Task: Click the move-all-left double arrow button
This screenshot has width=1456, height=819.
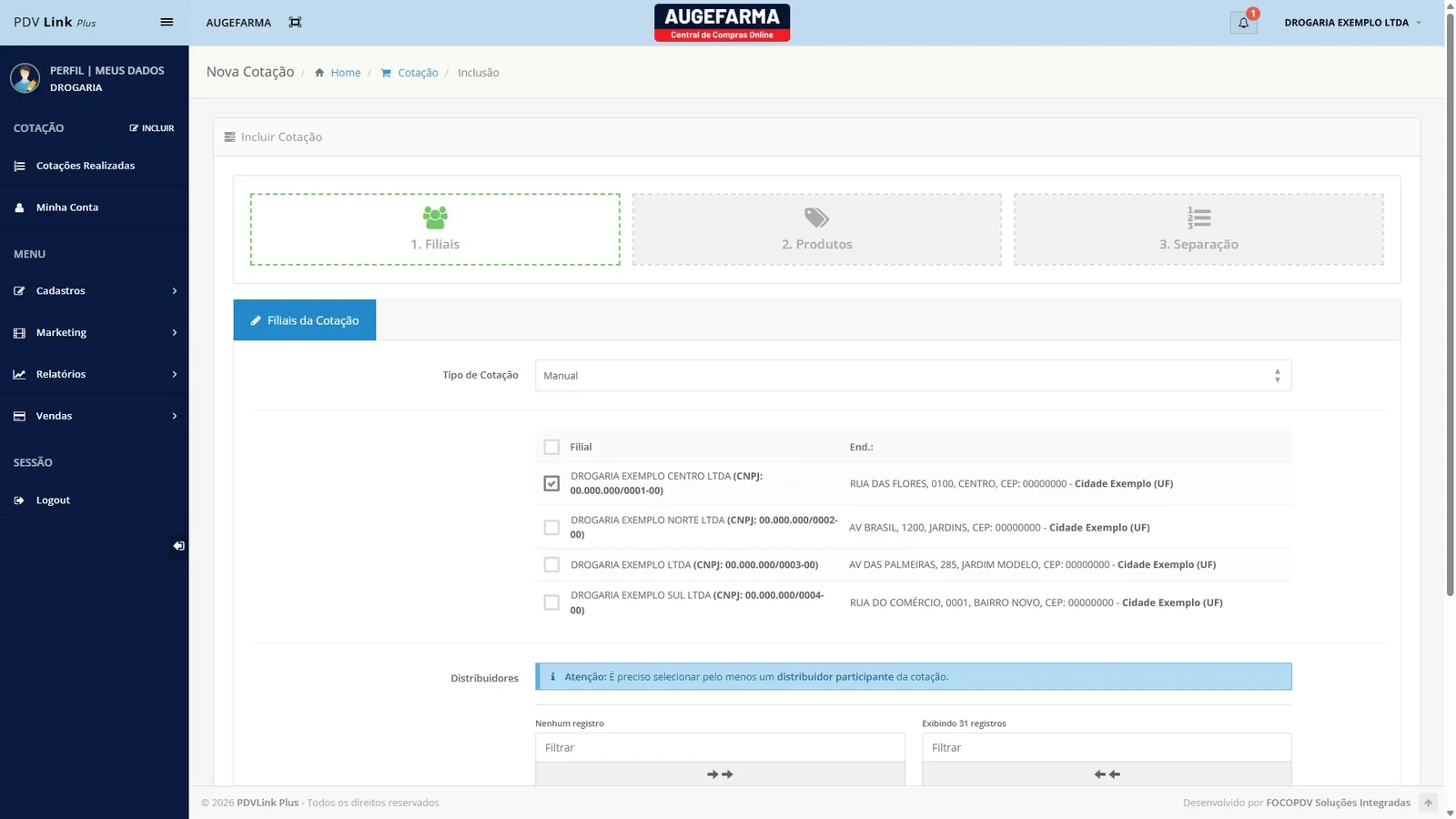Action: click(x=1107, y=774)
